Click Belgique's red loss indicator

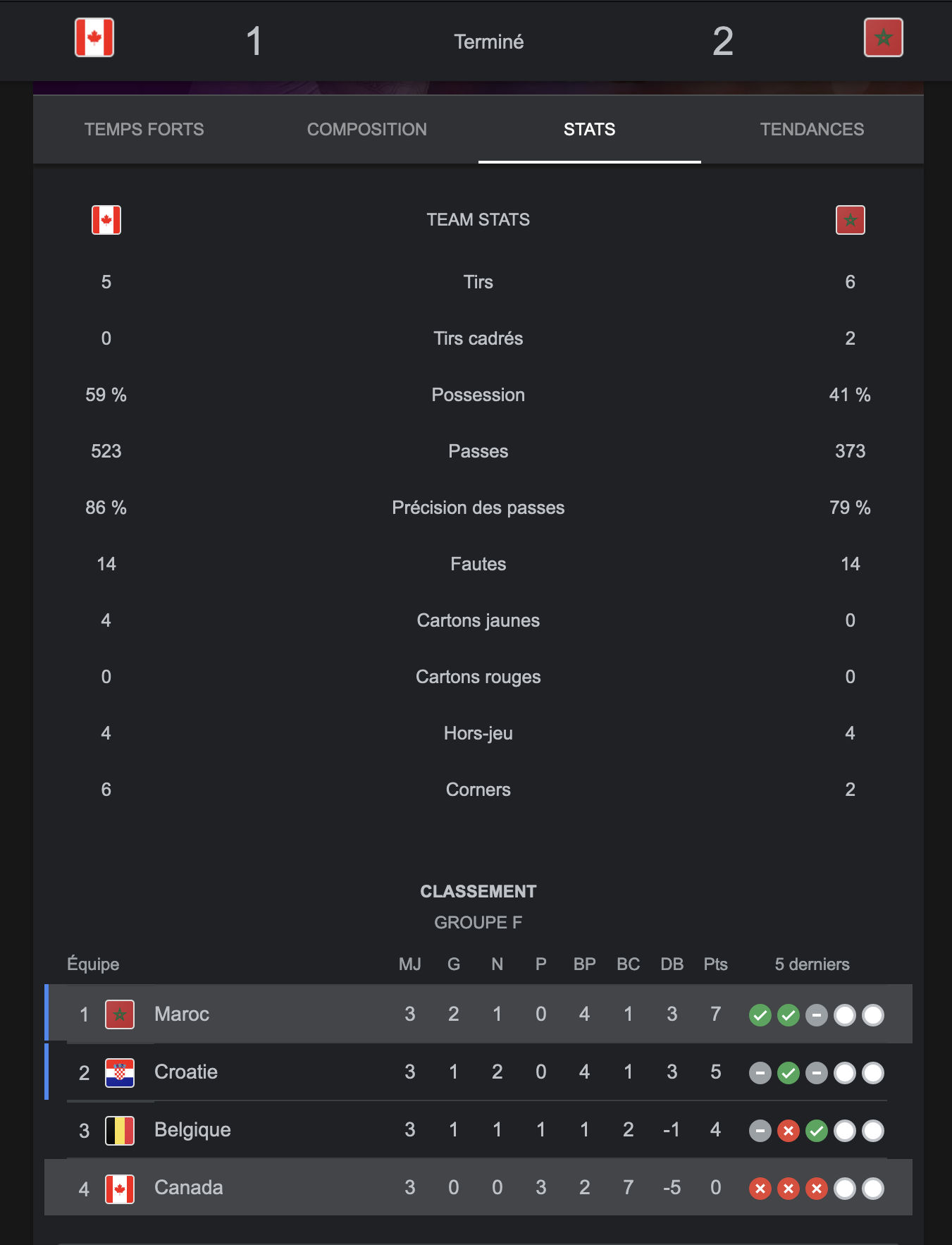click(789, 1131)
